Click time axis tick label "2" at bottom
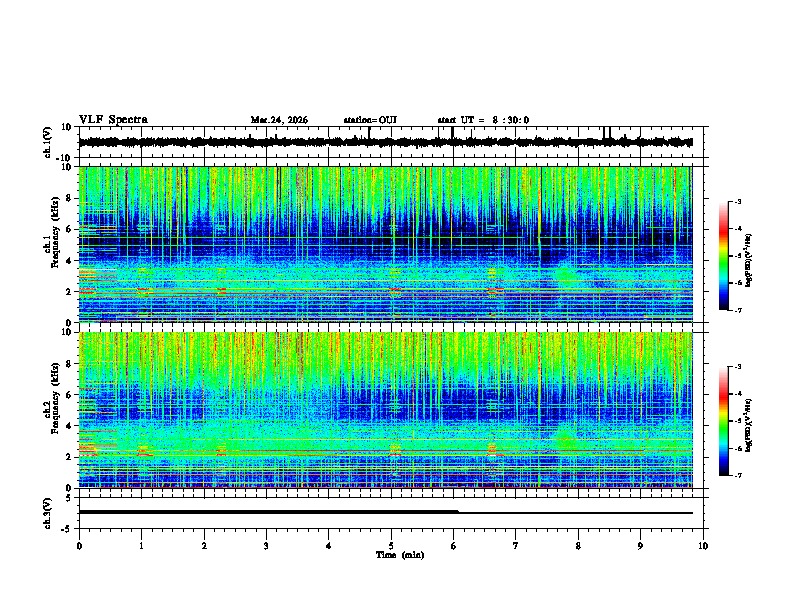792x612 pixels. point(204,546)
